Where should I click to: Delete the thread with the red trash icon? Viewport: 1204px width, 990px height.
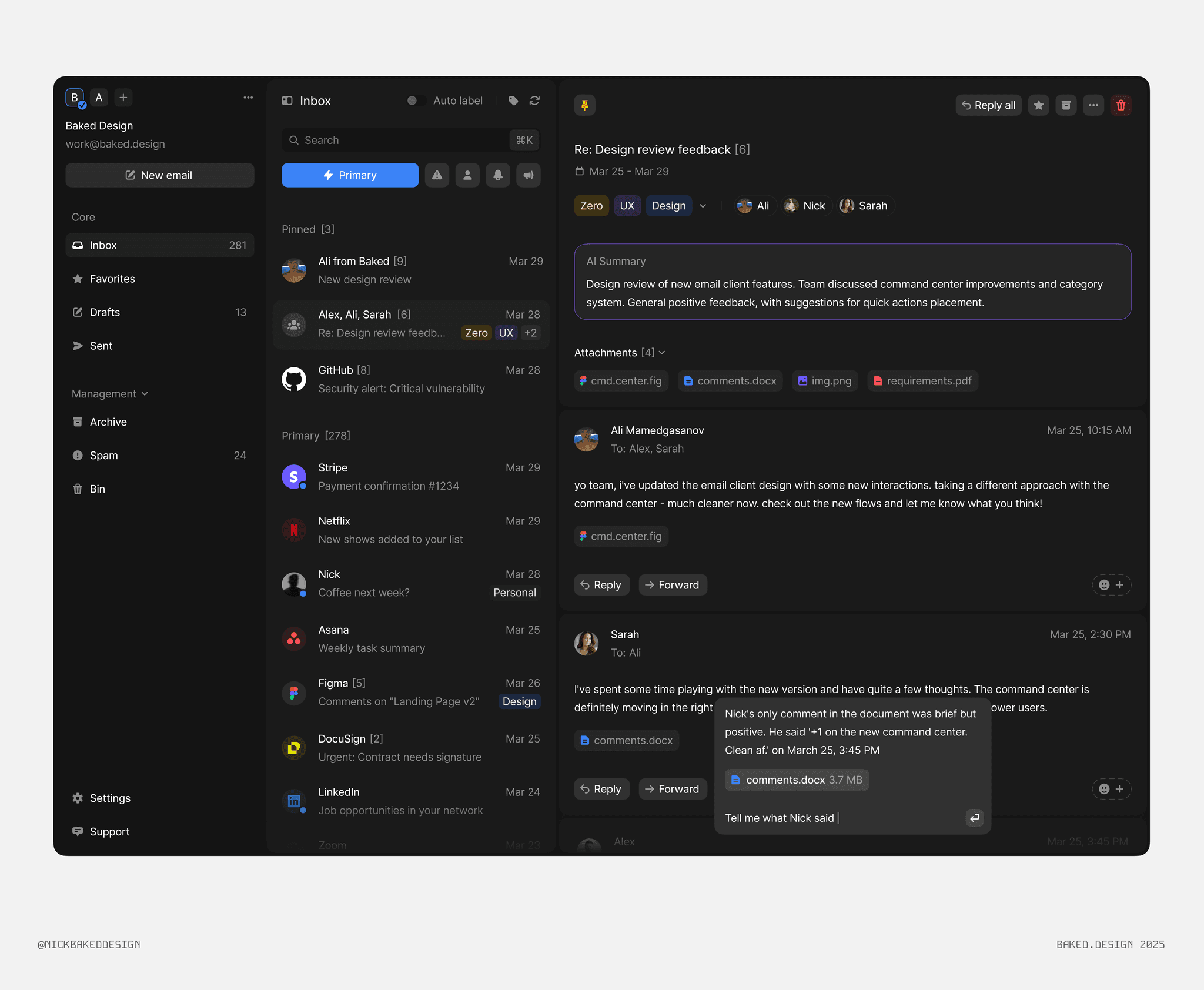(1121, 105)
